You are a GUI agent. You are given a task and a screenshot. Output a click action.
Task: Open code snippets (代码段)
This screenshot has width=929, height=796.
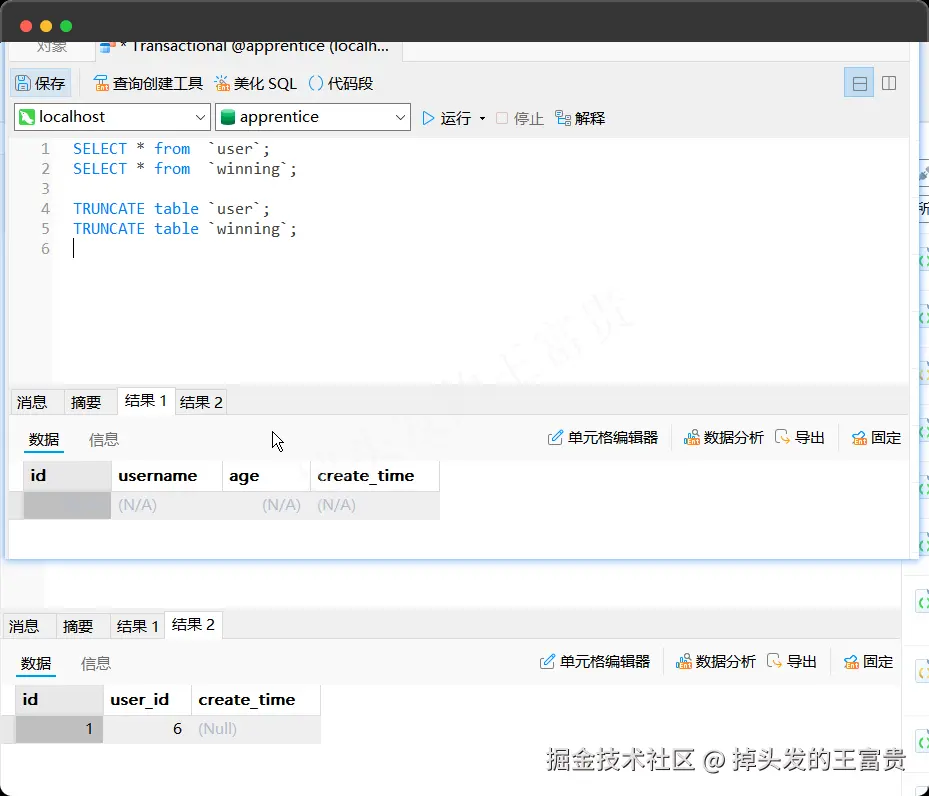click(x=341, y=84)
